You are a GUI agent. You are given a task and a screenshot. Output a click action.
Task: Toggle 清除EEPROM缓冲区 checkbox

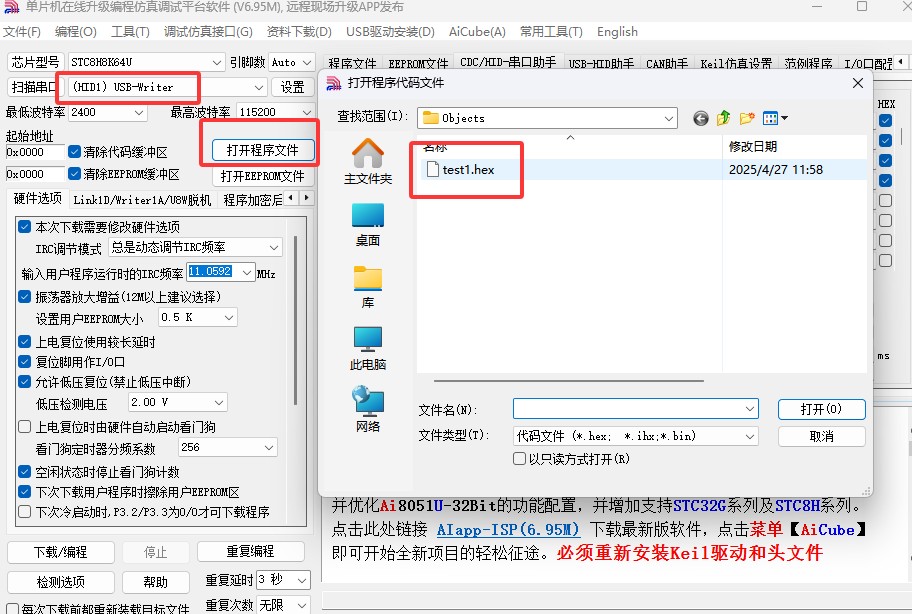pyautogui.click(x=74, y=174)
